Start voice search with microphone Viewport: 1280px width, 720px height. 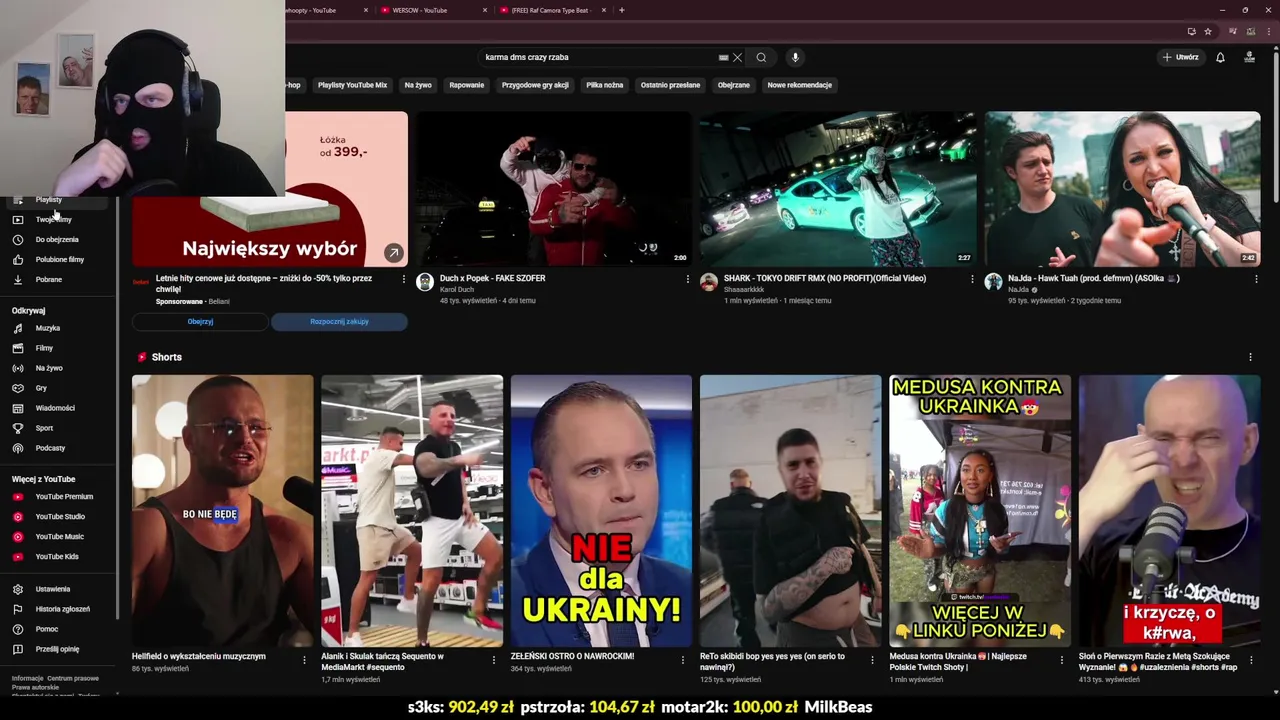click(x=795, y=57)
